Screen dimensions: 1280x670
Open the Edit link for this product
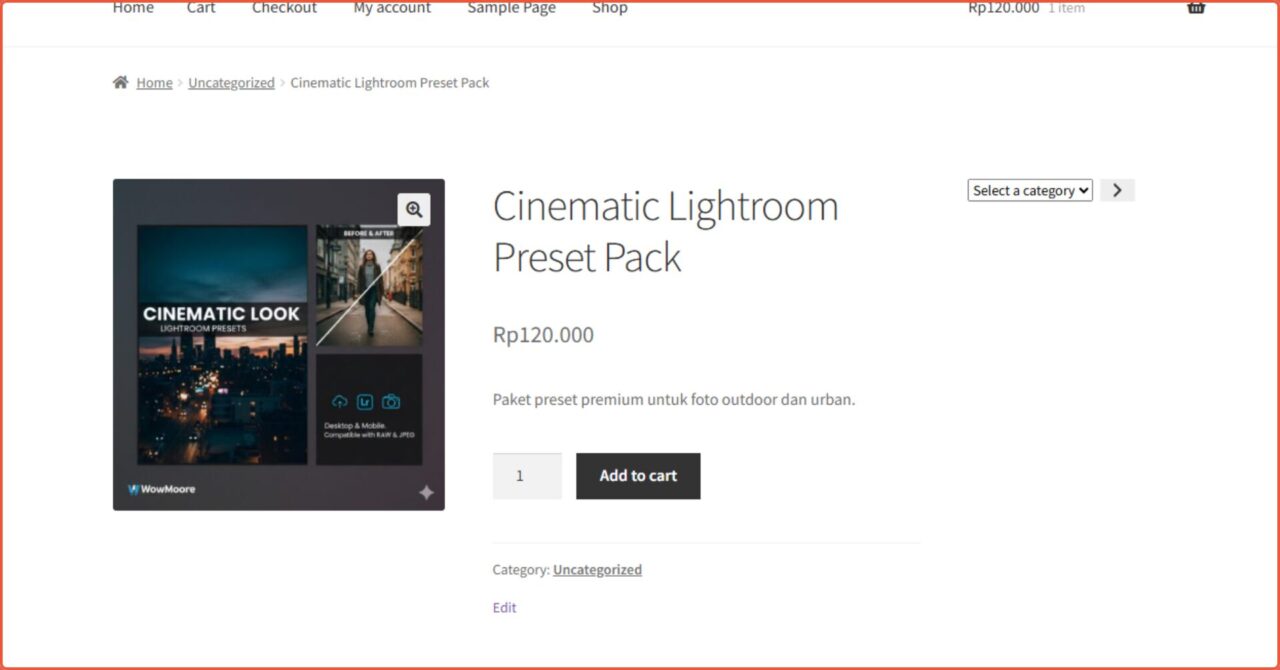(503, 607)
